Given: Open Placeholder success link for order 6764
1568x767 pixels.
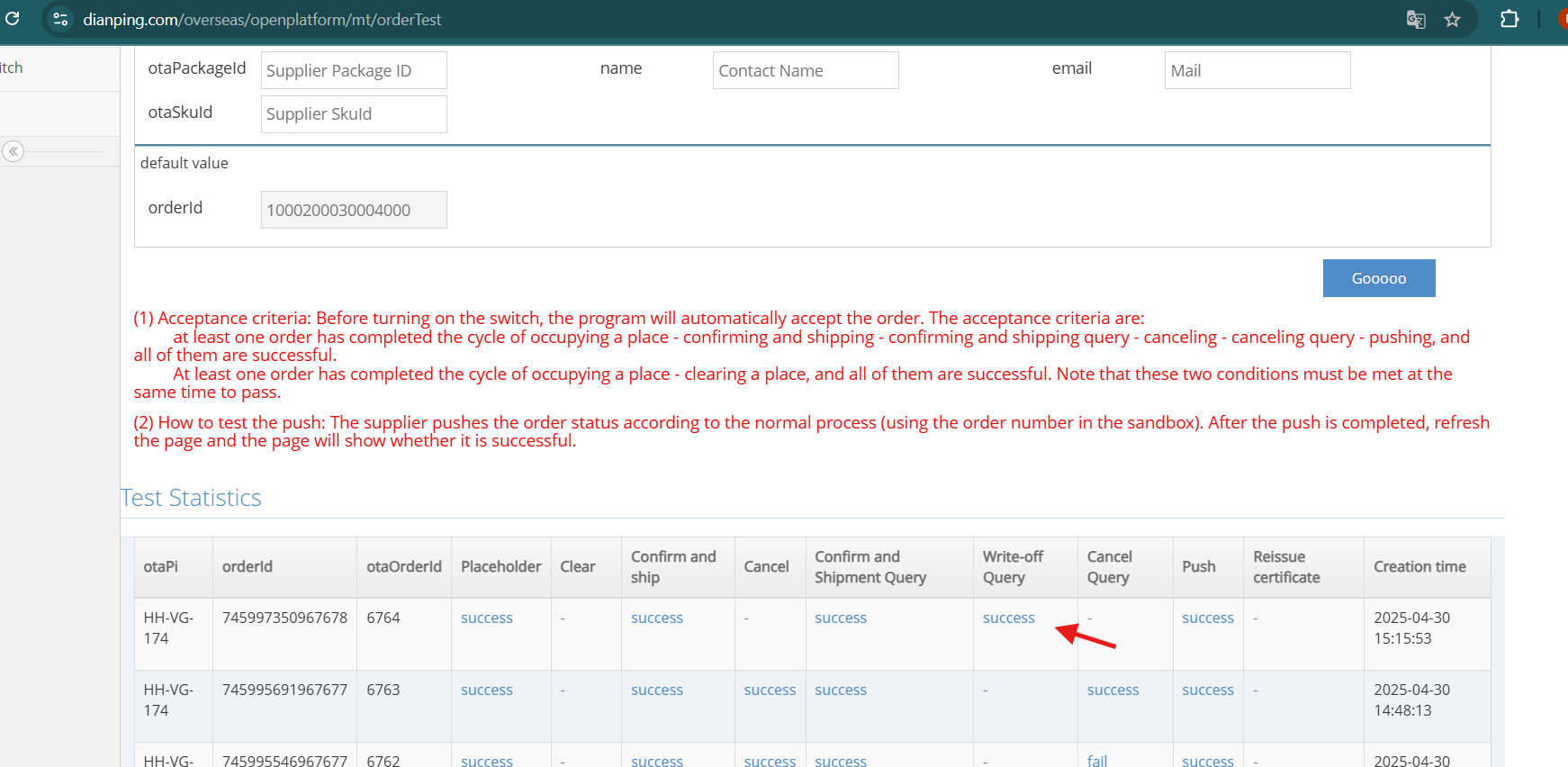Looking at the screenshot, I should point(486,618).
